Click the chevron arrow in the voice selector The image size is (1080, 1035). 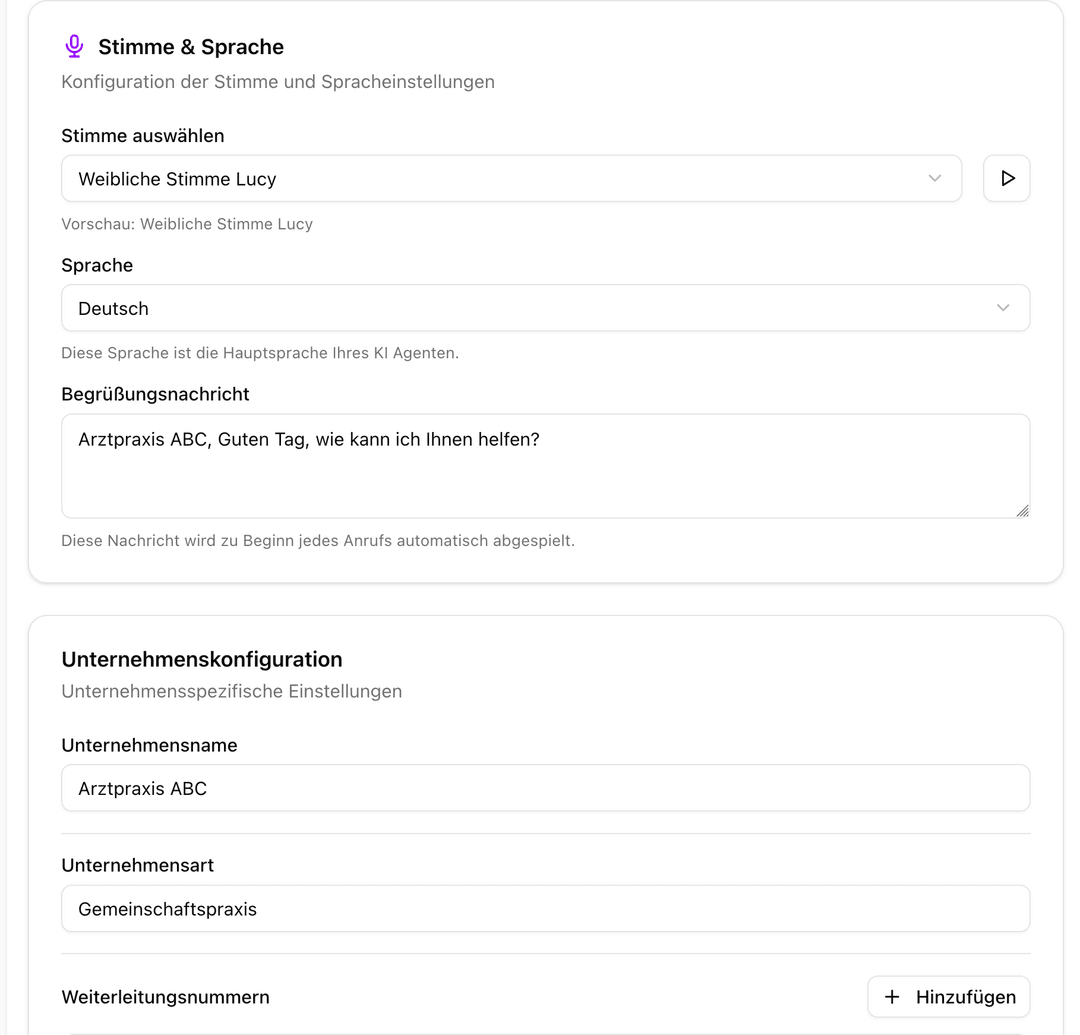pos(935,179)
